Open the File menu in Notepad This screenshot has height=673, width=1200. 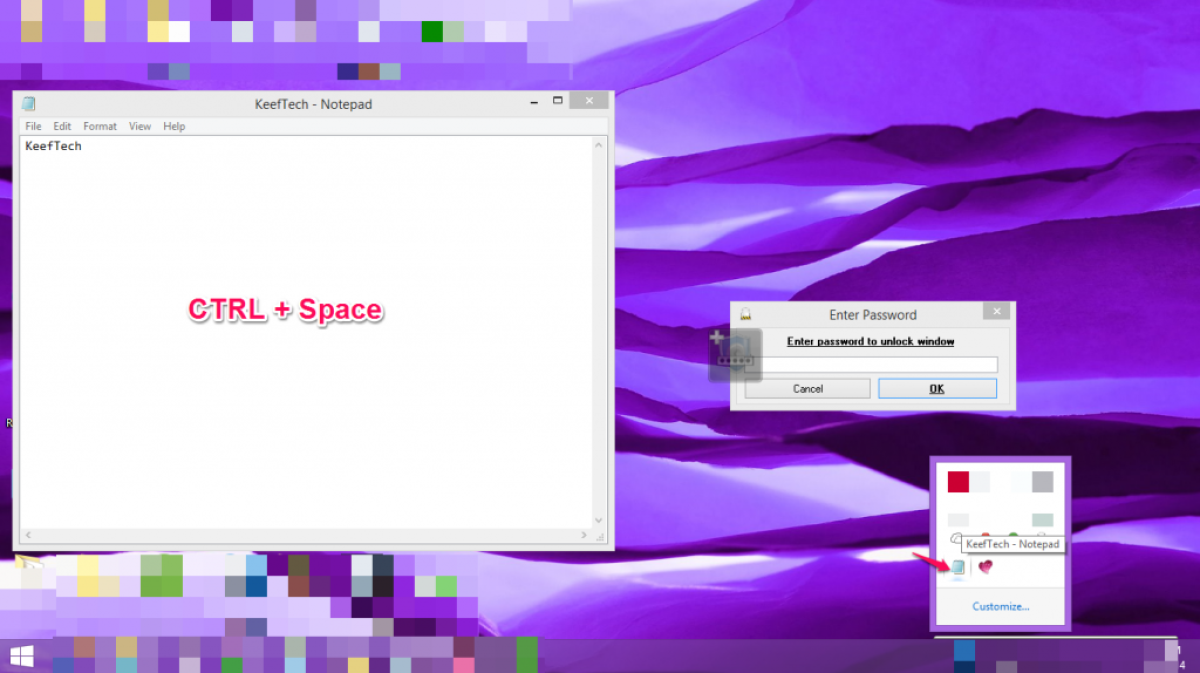[33, 126]
